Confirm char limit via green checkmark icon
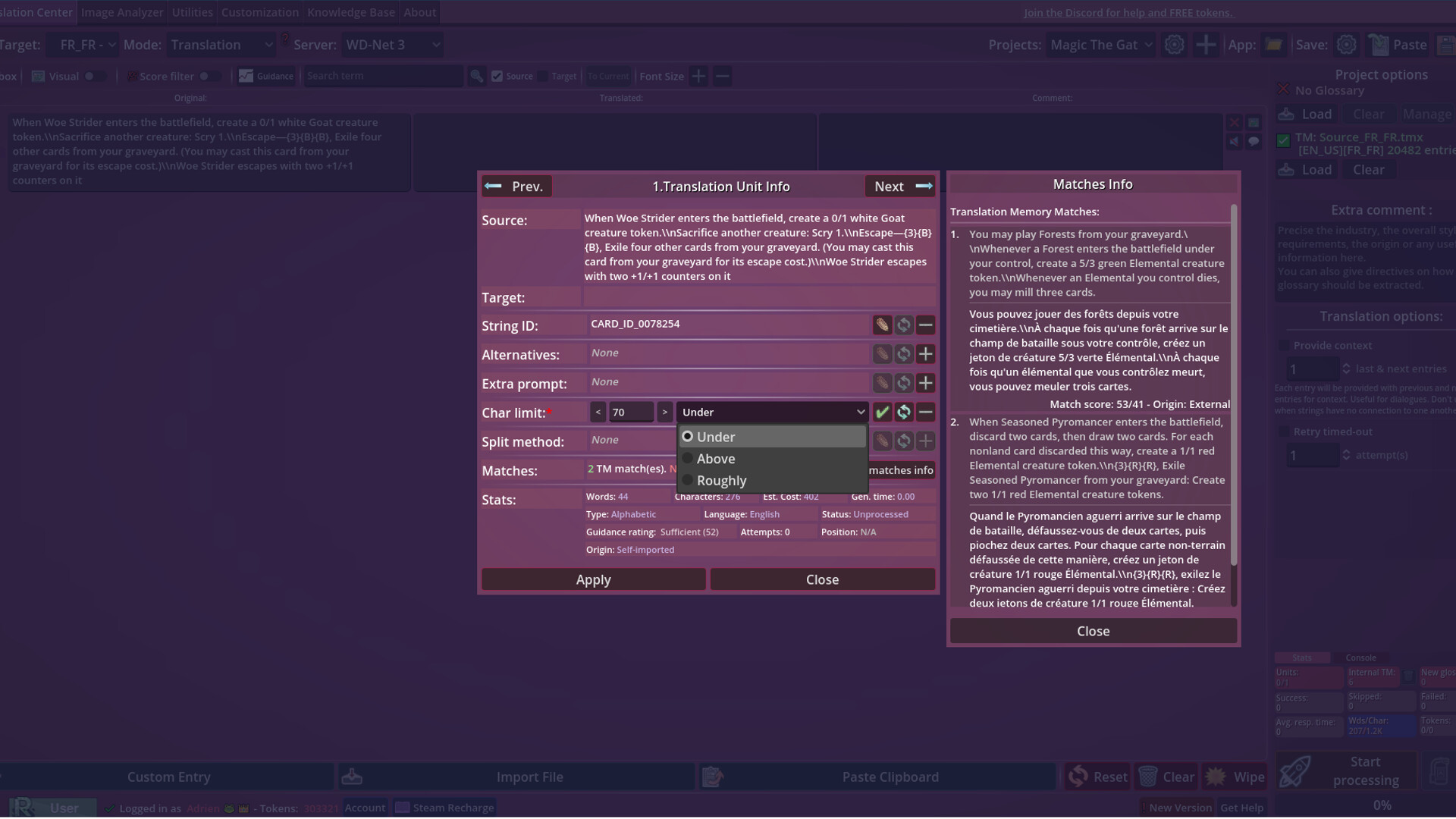This screenshot has width=1456, height=819. [882, 412]
